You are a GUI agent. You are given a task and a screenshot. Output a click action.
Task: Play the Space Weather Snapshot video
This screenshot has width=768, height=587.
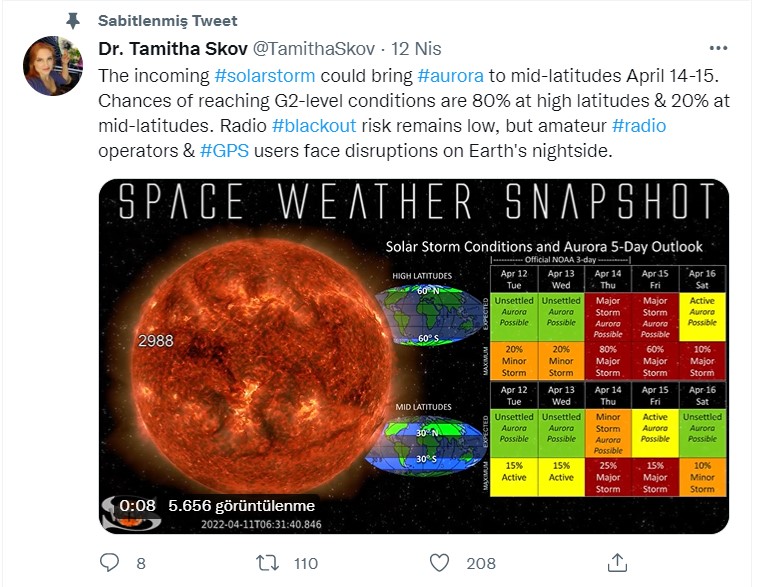pos(414,356)
